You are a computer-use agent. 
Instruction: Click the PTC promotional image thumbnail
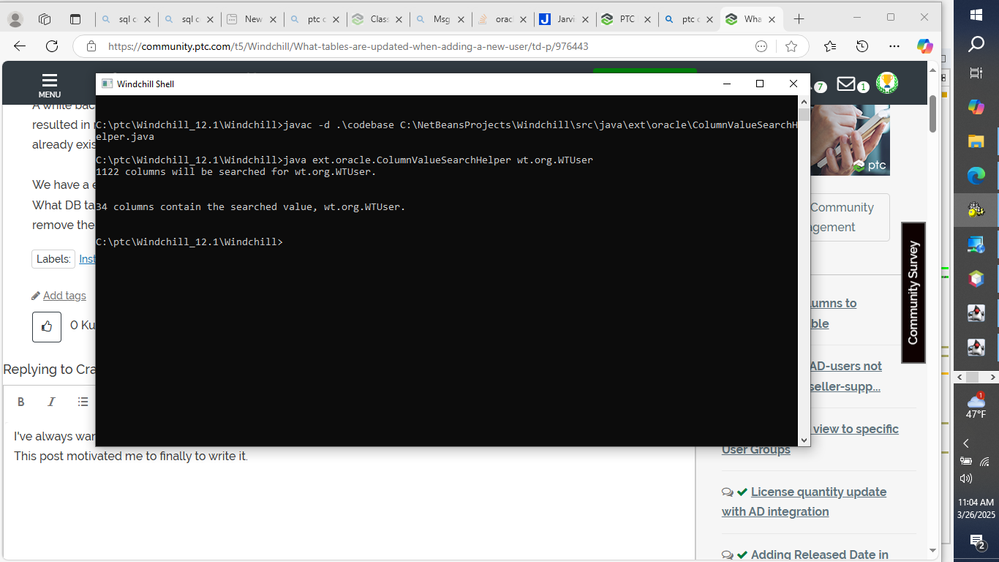pos(850,140)
